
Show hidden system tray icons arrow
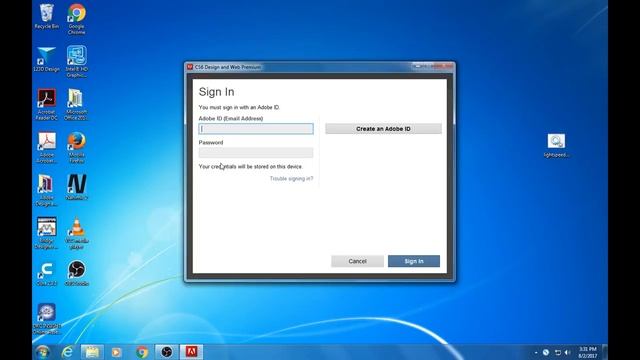tap(536, 353)
